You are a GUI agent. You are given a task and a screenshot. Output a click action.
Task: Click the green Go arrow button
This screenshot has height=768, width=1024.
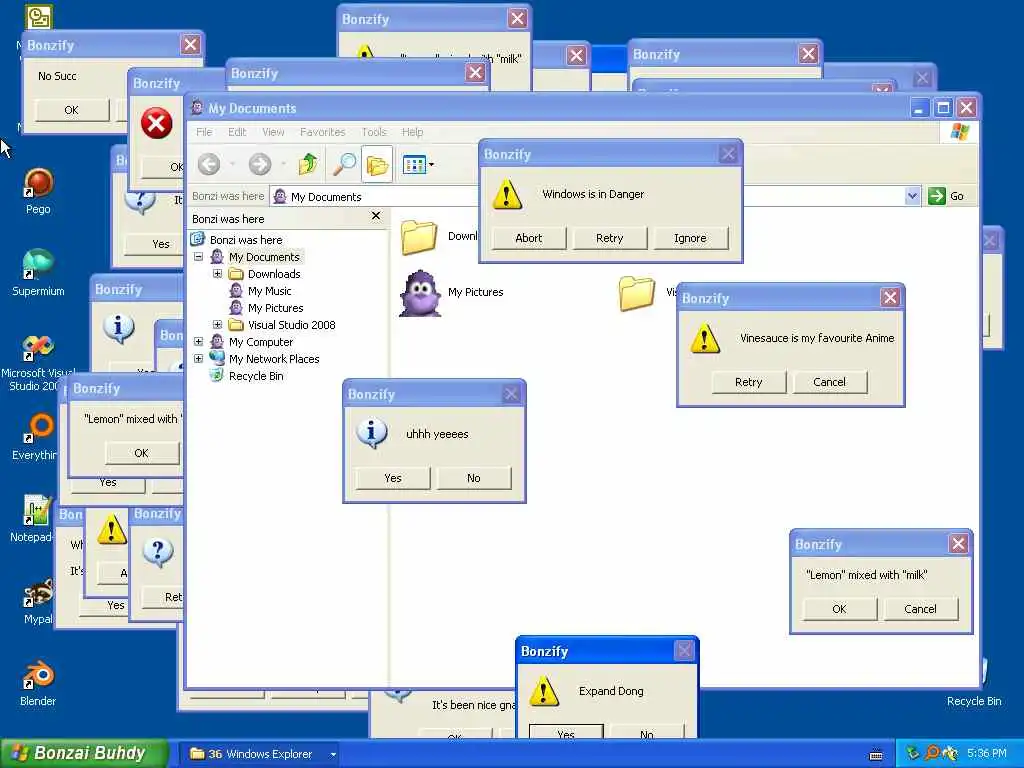936,196
